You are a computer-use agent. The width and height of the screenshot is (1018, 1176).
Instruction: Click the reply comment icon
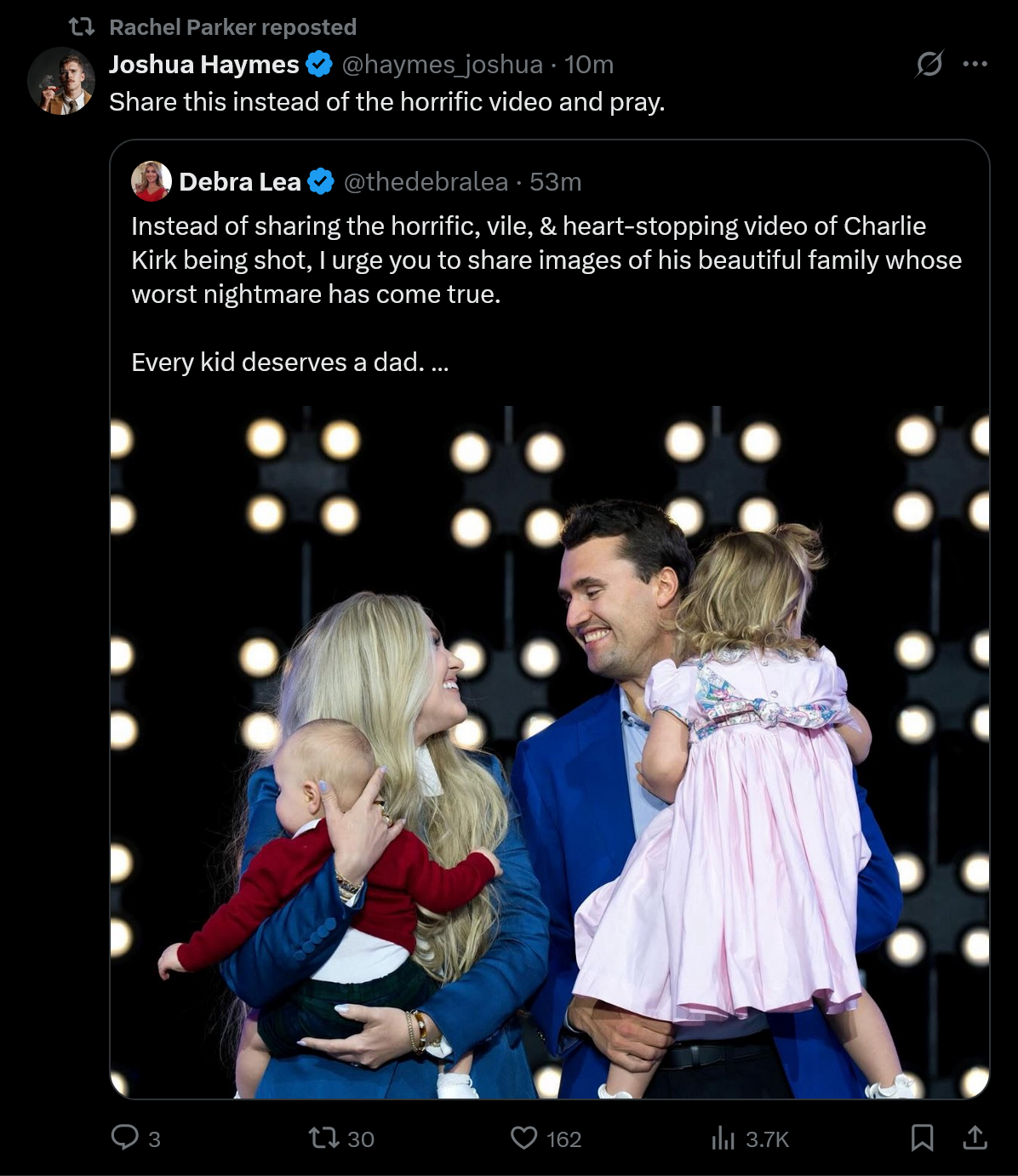(x=125, y=1138)
